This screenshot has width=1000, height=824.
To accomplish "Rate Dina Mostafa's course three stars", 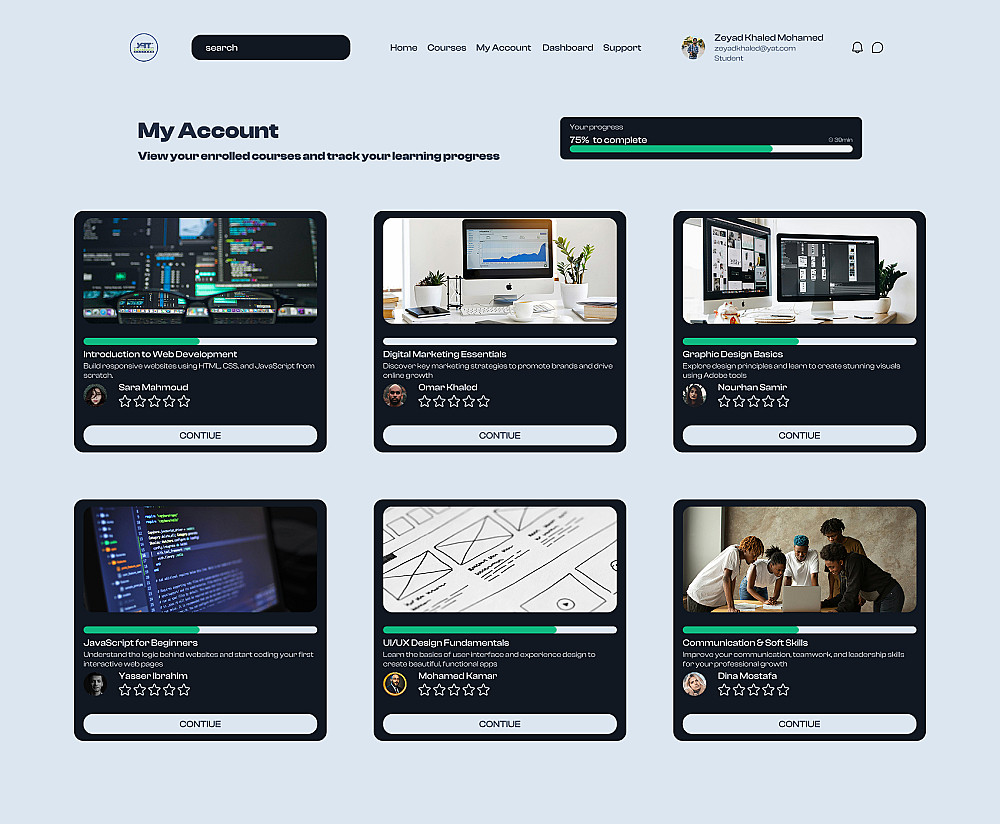I will tap(754, 689).
